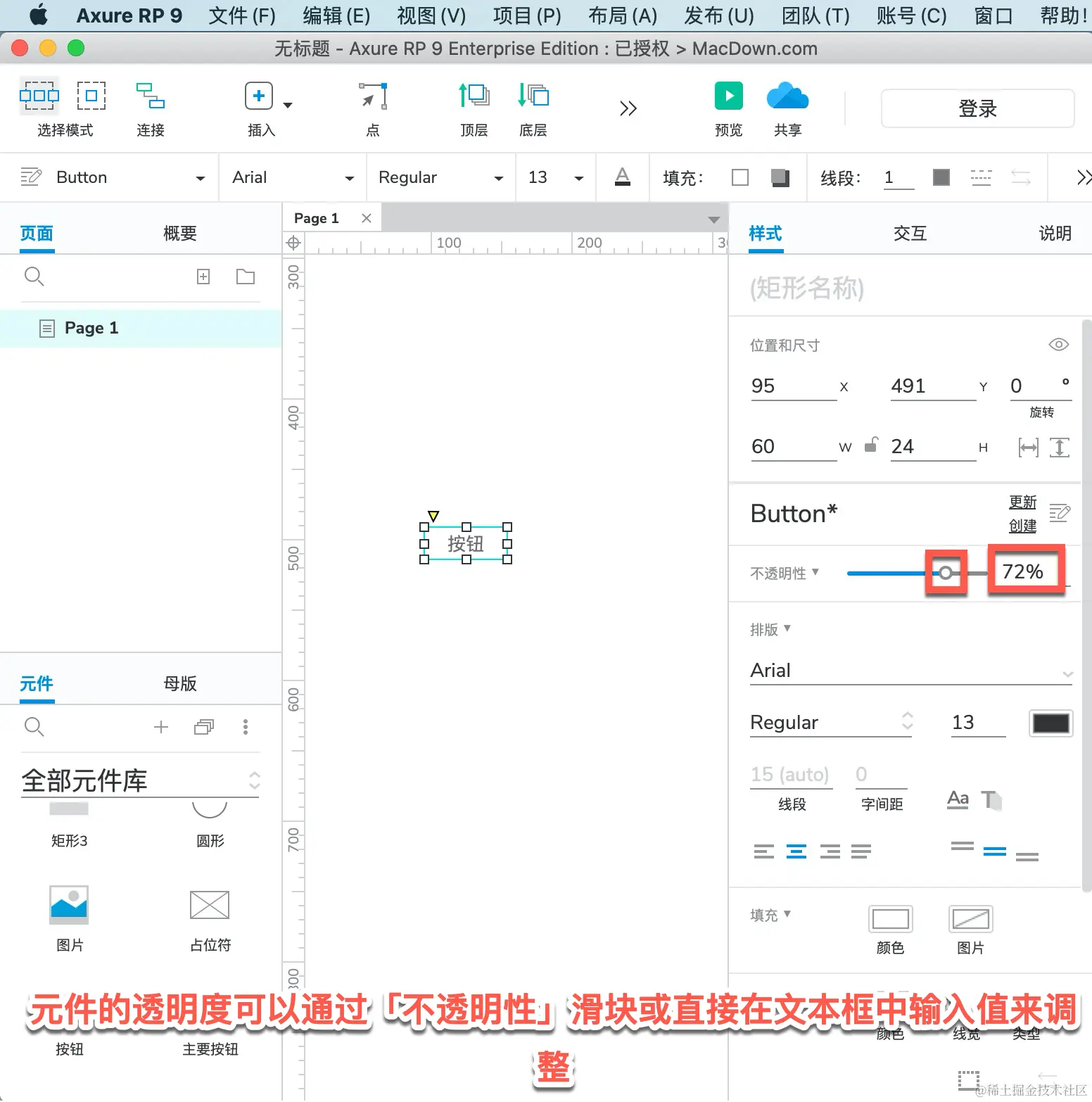The height and width of the screenshot is (1102, 1092).
Task: Select center horizontal text alignment
Action: tap(796, 852)
